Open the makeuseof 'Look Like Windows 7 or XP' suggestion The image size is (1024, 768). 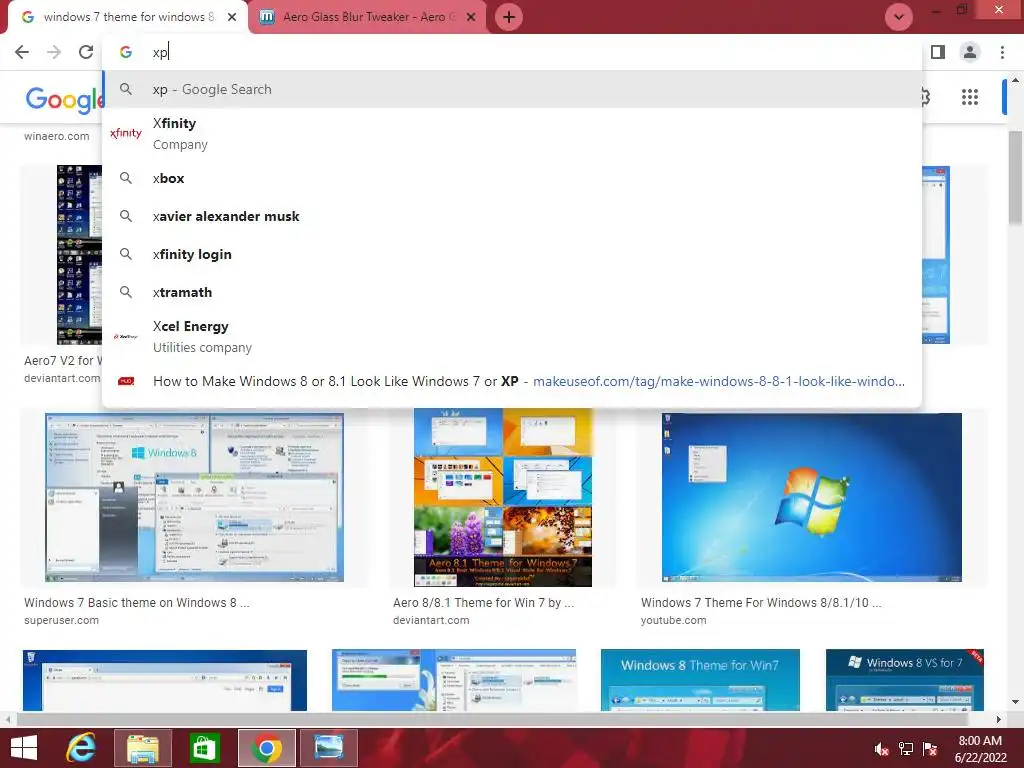pyautogui.click(x=513, y=381)
